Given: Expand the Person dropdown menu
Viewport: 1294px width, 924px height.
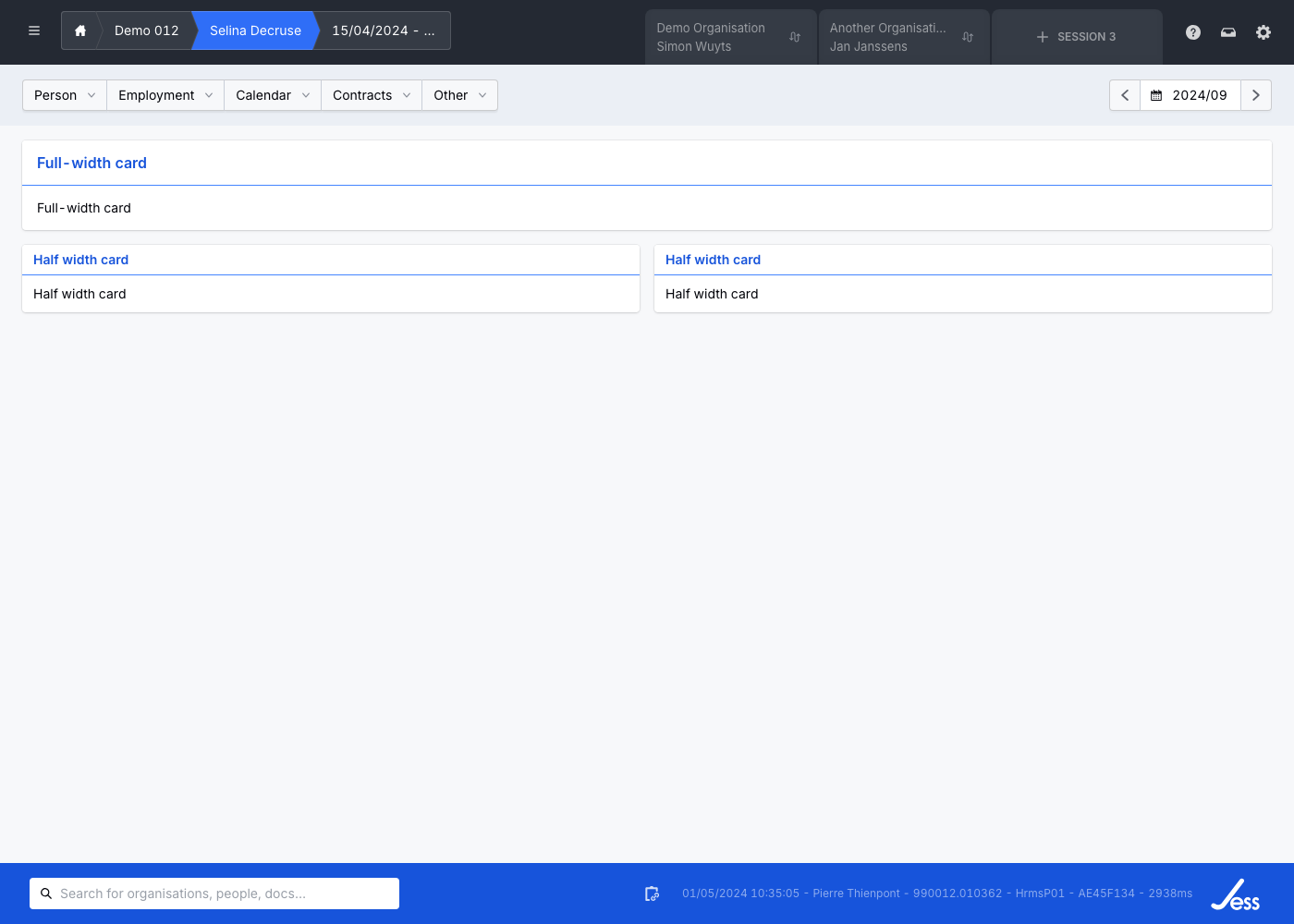Looking at the screenshot, I should click(x=65, y=95).
